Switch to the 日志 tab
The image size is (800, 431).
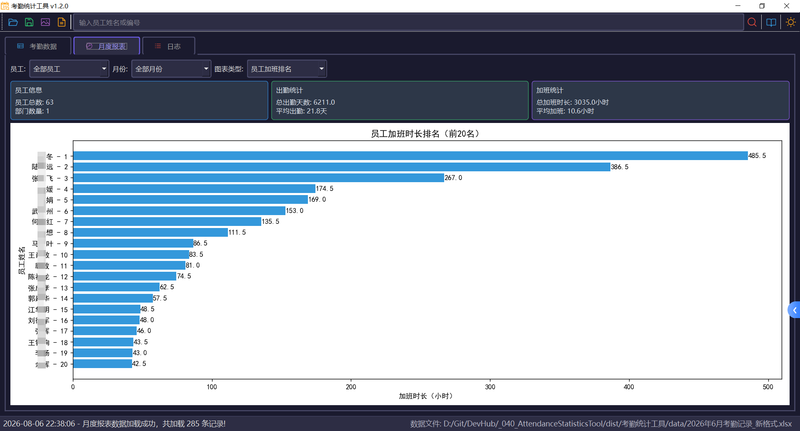click(168, 46)
